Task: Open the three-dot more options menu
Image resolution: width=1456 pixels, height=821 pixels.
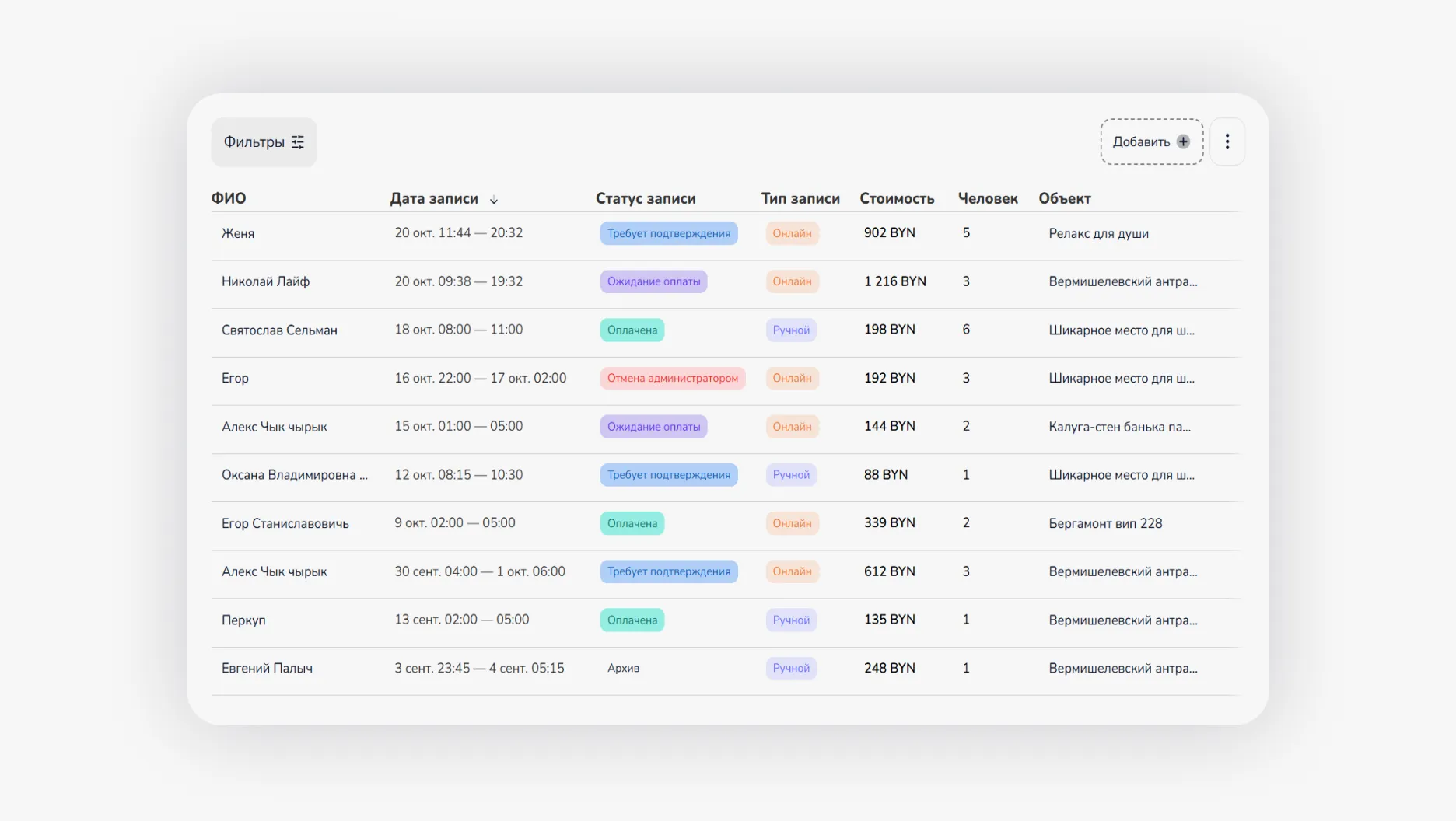Action: 1227,141
